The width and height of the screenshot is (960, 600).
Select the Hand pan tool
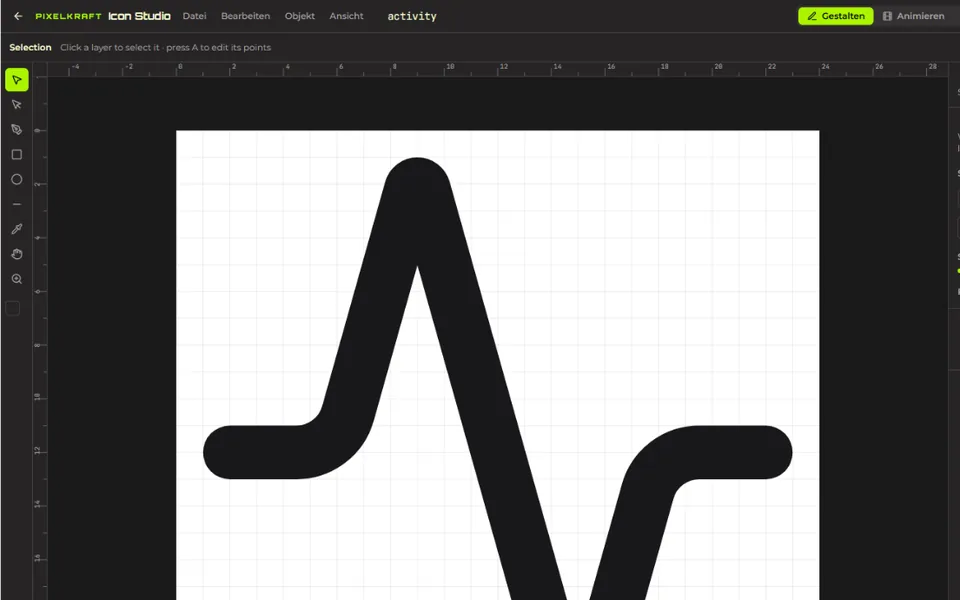point(17,254)
